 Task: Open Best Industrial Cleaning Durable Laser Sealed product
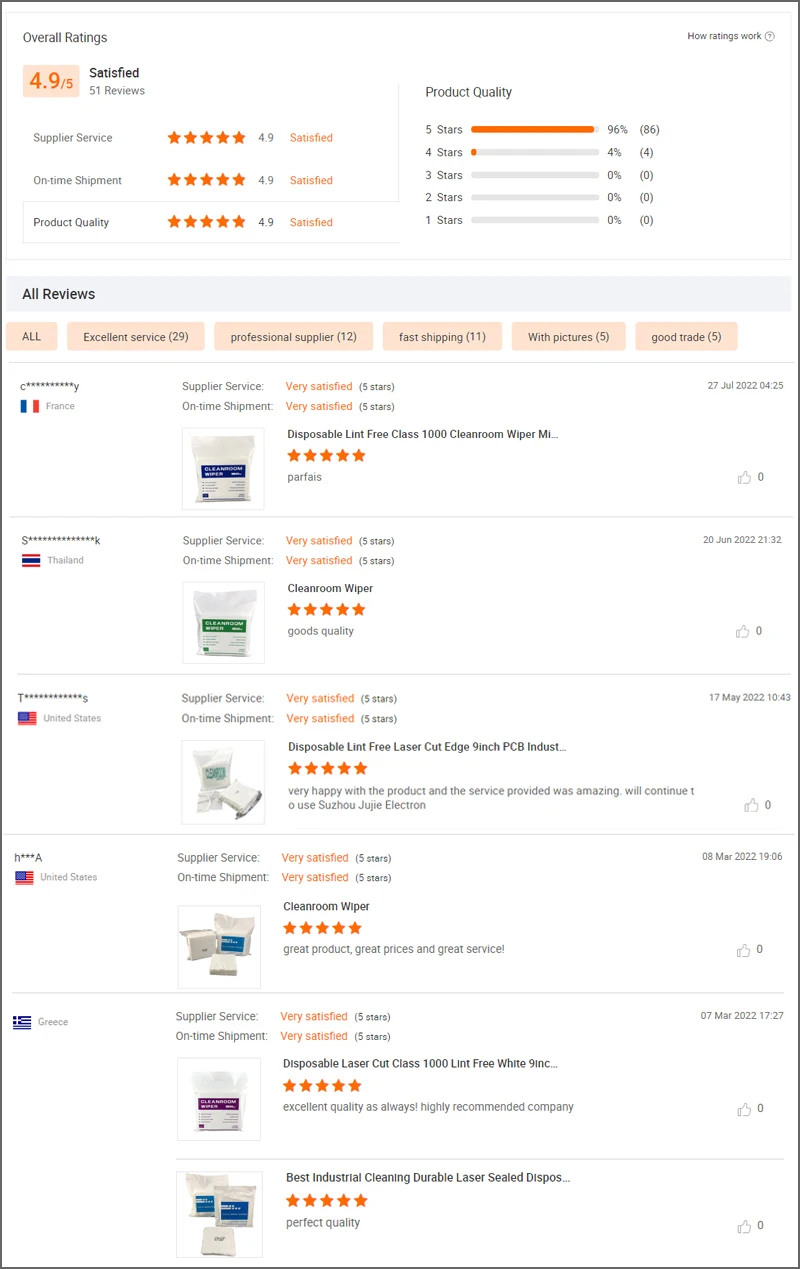pos(428,1178)
